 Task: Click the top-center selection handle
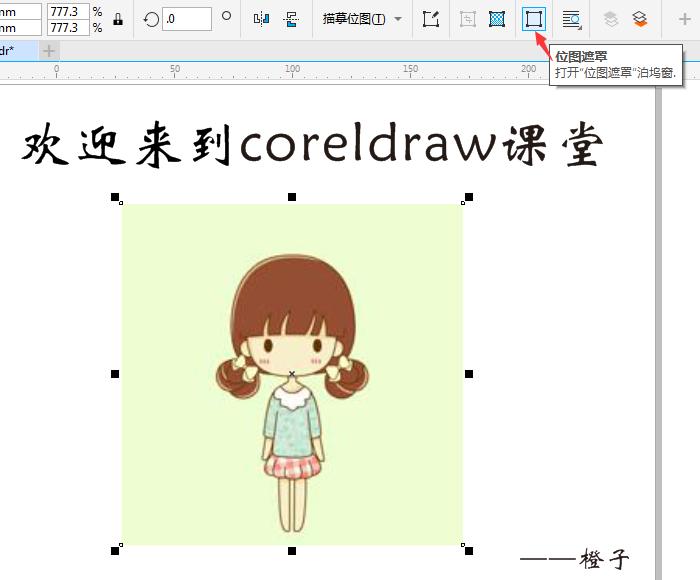point(292,197)
